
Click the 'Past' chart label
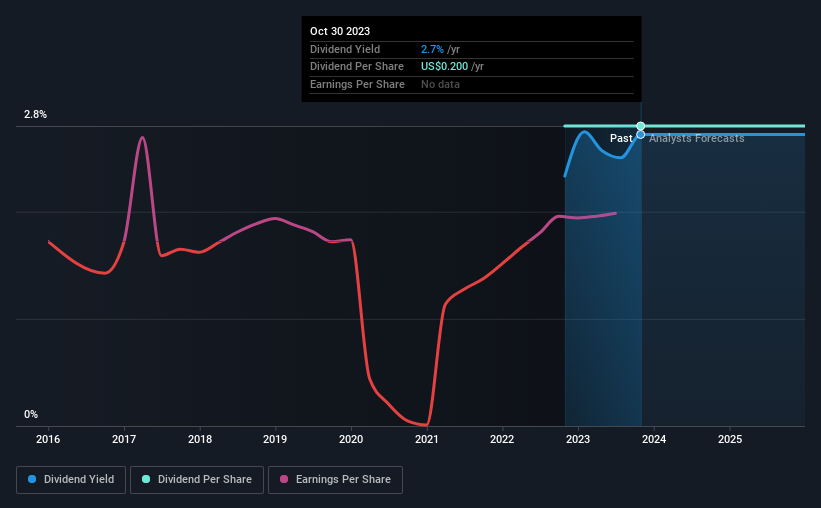click(621, 138)
